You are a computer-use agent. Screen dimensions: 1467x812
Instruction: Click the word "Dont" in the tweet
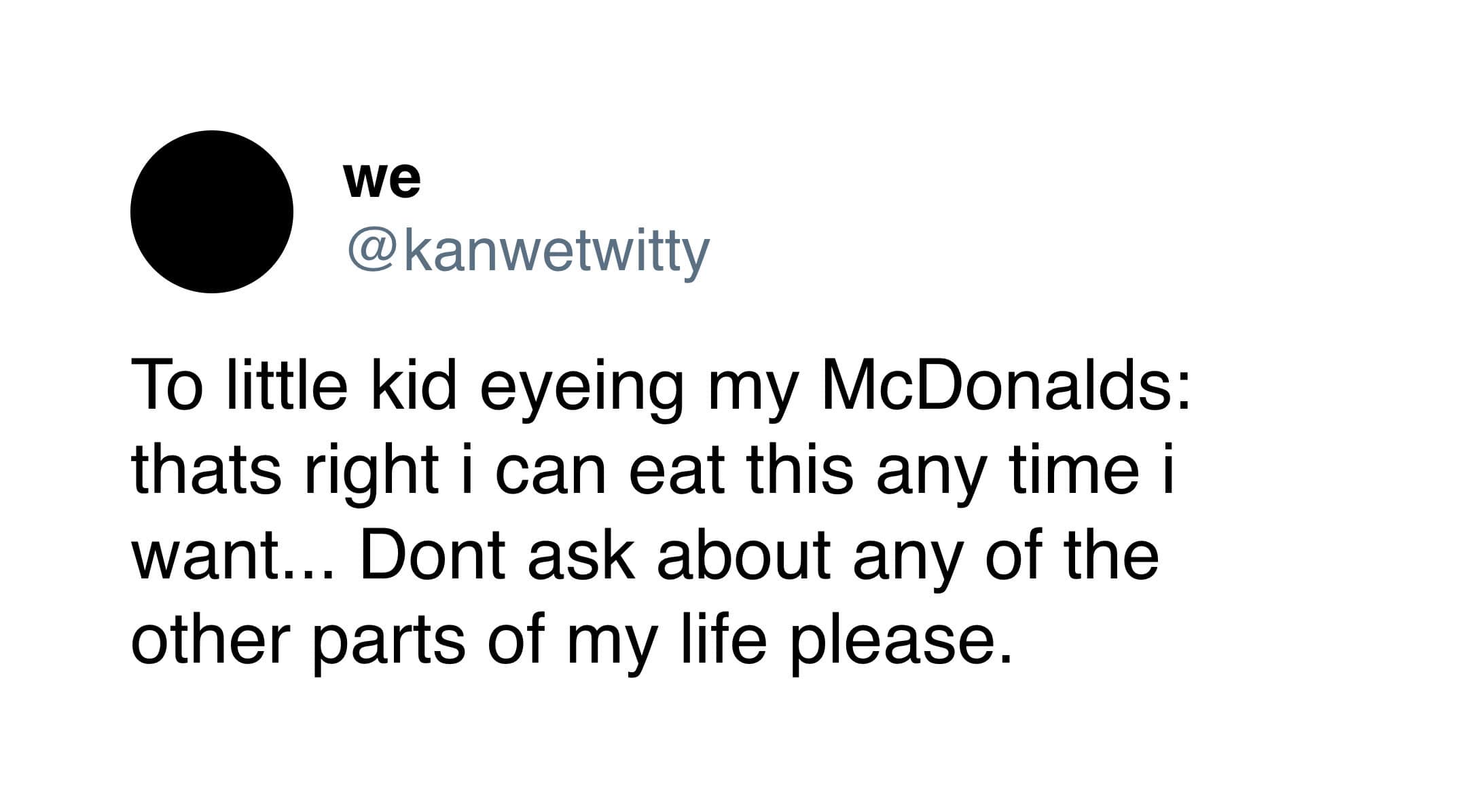(x=433, y=554)
